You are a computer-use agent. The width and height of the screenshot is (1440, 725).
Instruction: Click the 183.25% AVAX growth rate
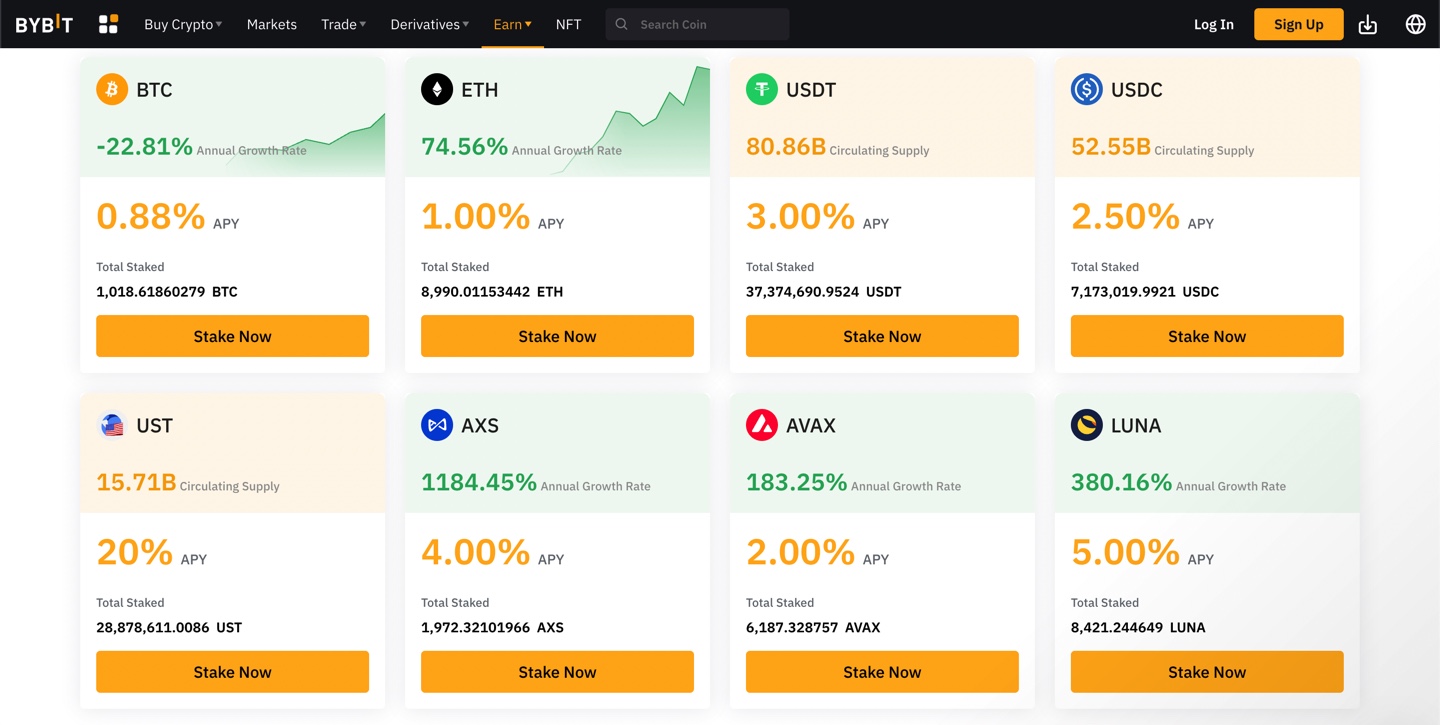(x=797, y=482)
